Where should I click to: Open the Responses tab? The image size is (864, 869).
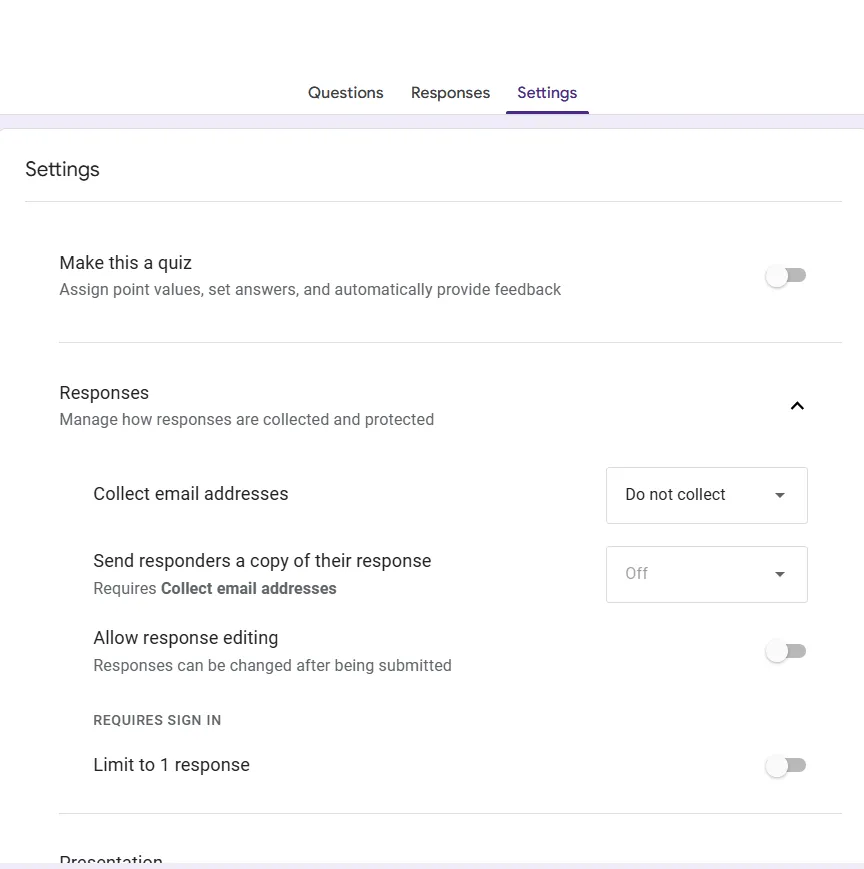(450, 93)
